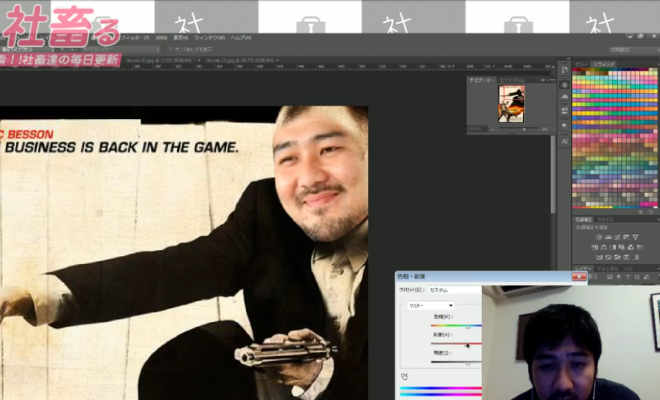
Task: Open the Master channel dropdown
Action: pyautogui.click(x=431, y=305)
